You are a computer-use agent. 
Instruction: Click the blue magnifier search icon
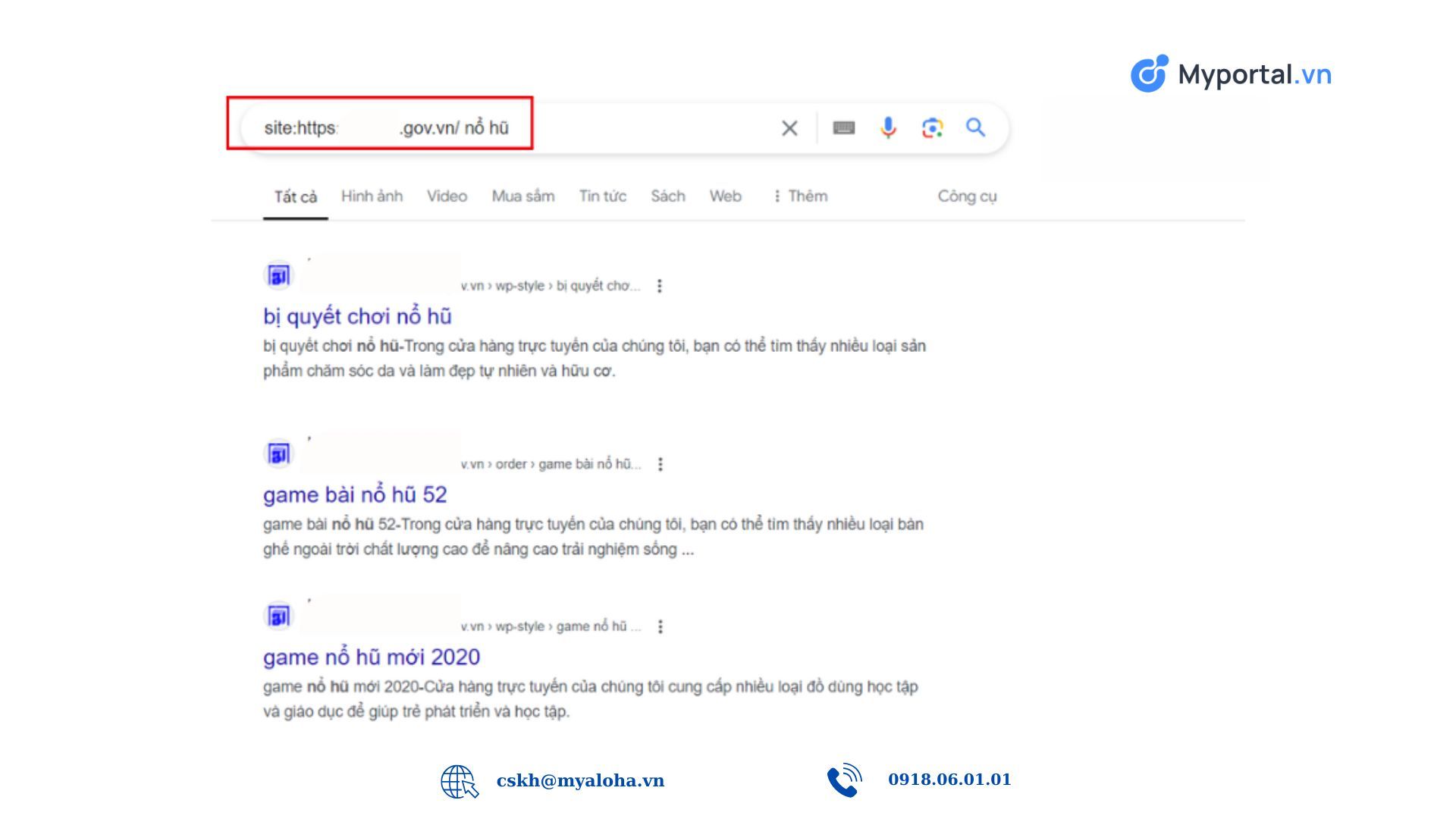click(975, 127)
